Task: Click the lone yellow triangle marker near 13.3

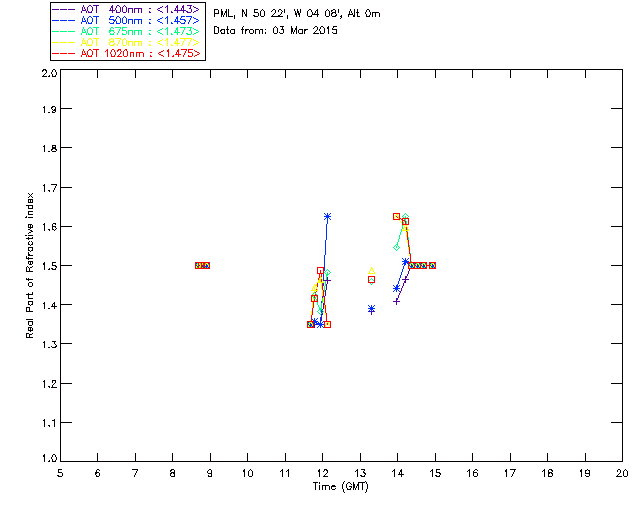Action: 371,271
